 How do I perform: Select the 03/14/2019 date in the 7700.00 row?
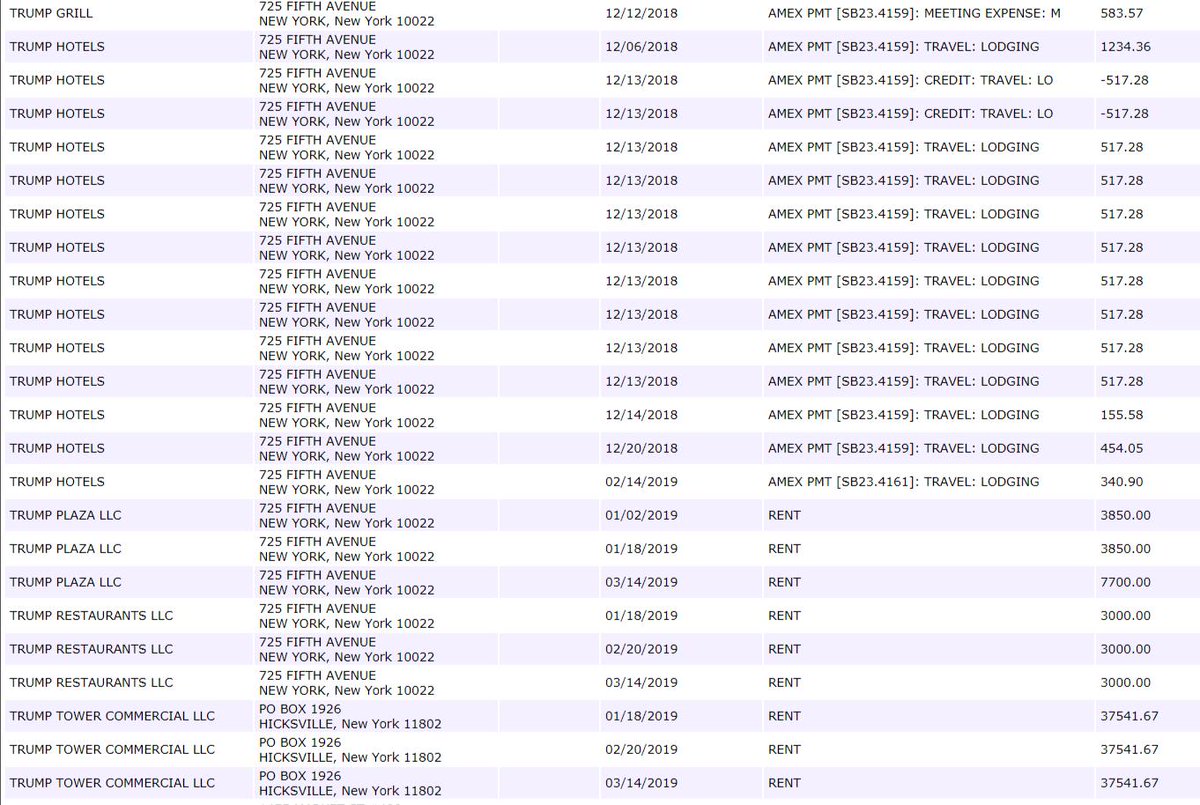point(642,582)
